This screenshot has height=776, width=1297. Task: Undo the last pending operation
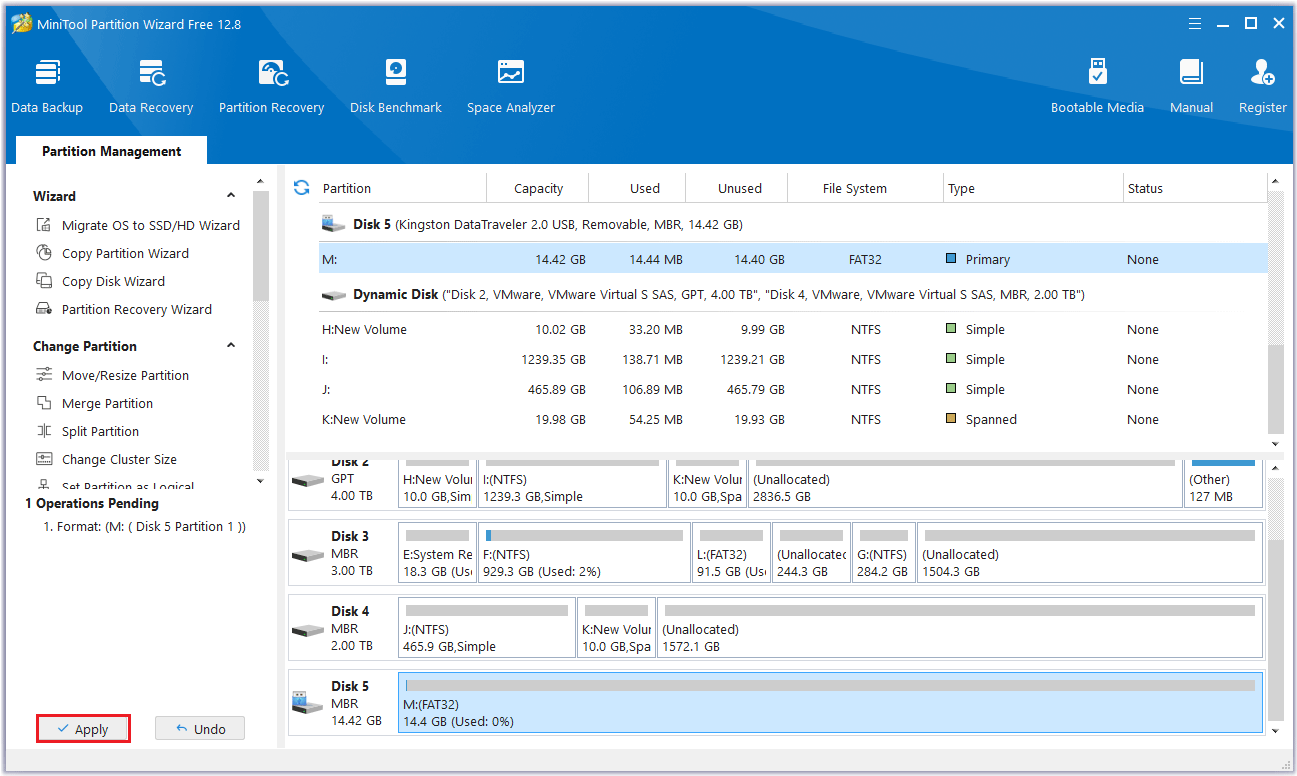tap(200, 729)
